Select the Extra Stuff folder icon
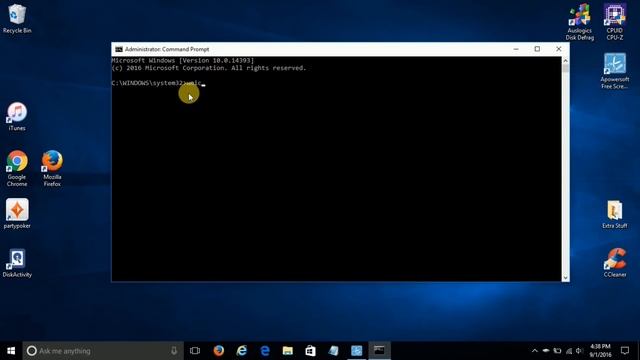Image resolution: width=640 pixels, height=360 pixels. point(615,214)
